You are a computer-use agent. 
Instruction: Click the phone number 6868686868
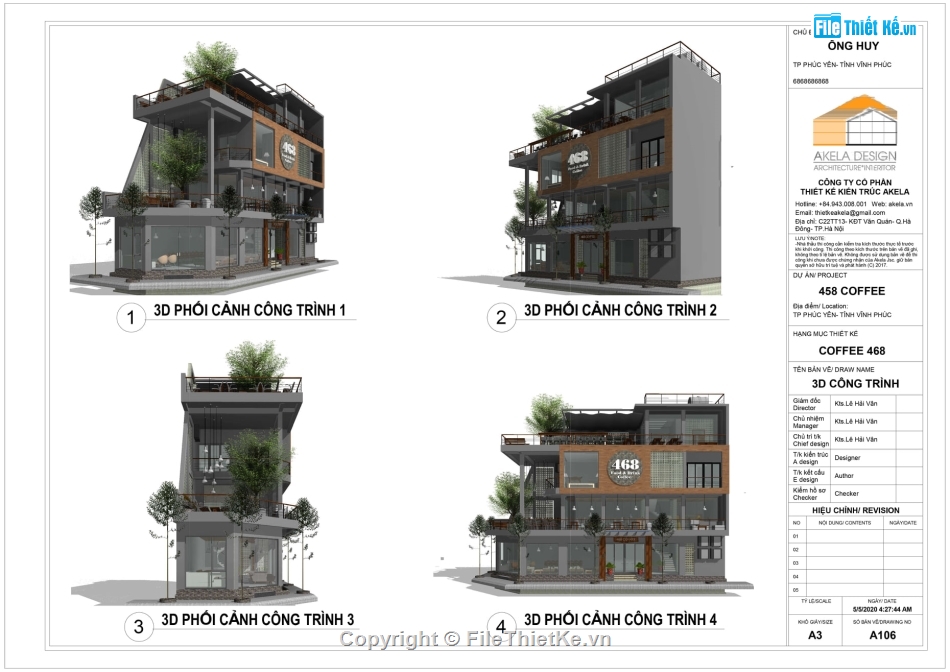pos(810,81)
